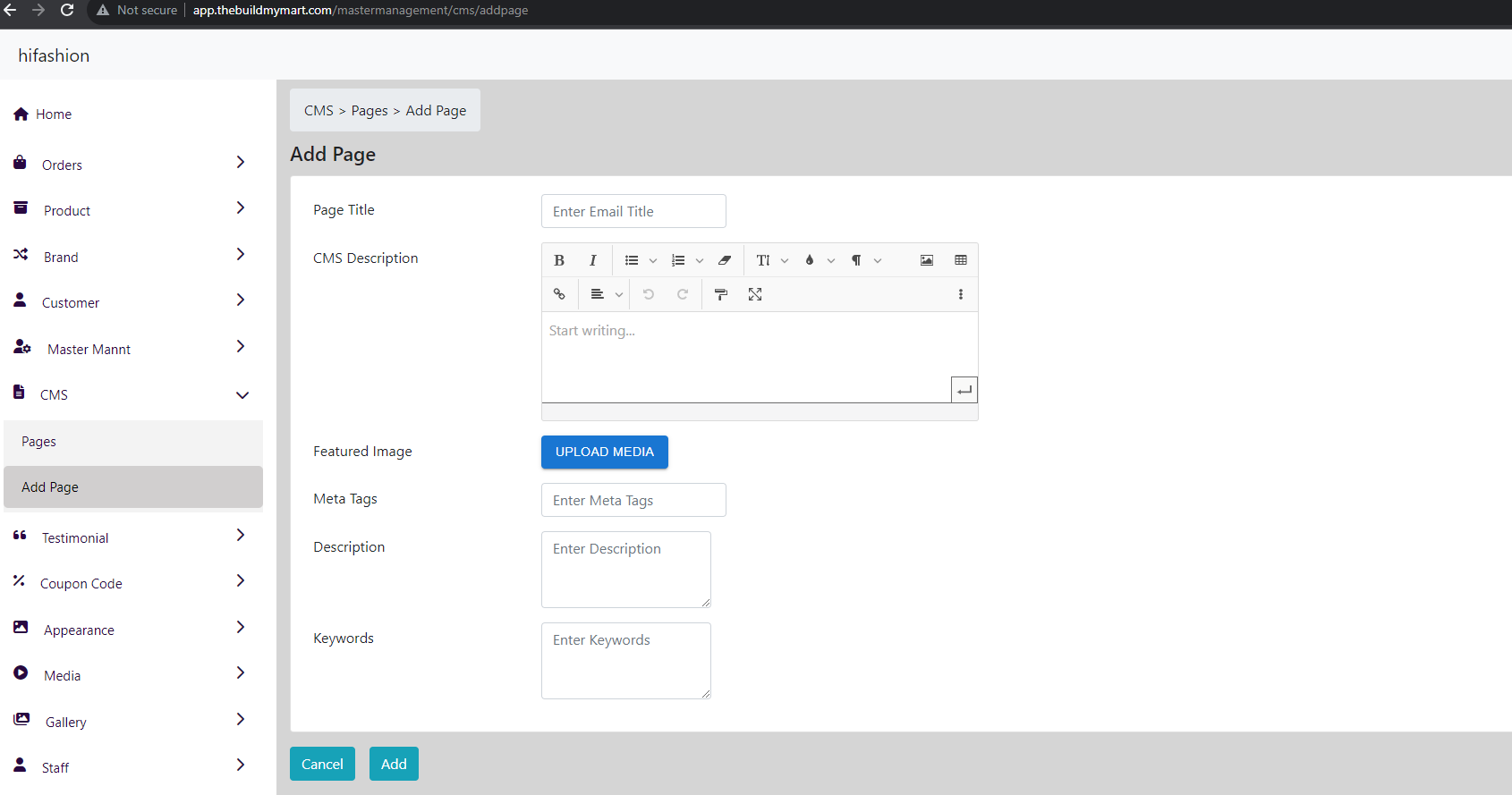
Task: Click the Media play icon
Action: tap(21, 672)
